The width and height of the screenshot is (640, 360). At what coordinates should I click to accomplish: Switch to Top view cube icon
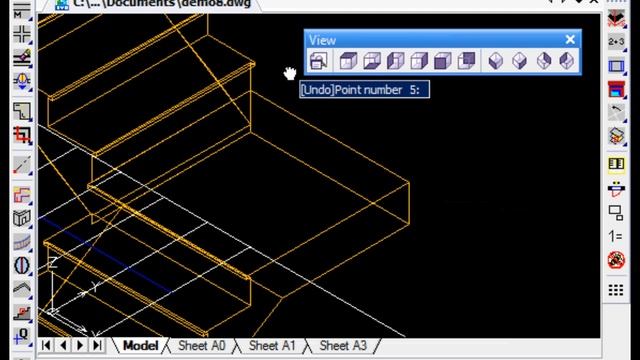[348, 61]
